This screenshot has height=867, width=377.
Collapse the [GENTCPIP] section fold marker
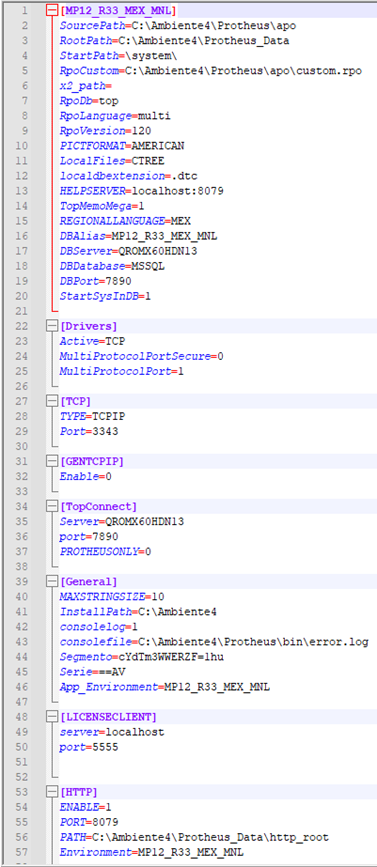(52, 460)
